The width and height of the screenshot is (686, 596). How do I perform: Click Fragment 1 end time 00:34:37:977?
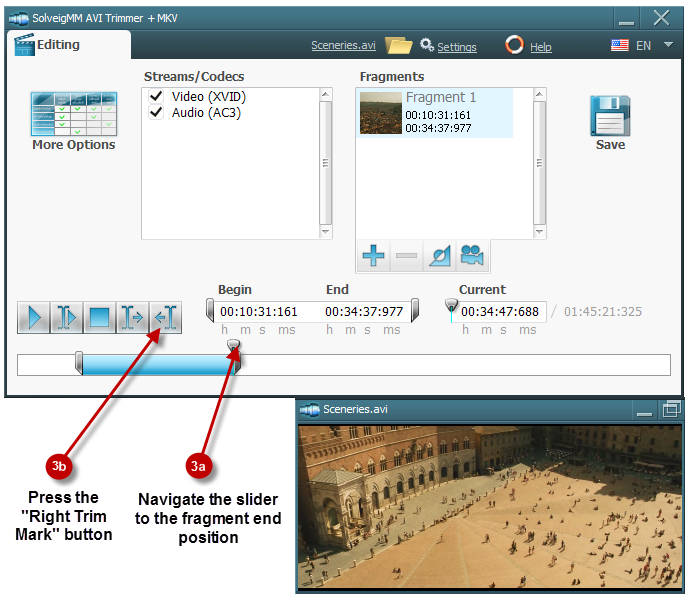pos(438,128)
